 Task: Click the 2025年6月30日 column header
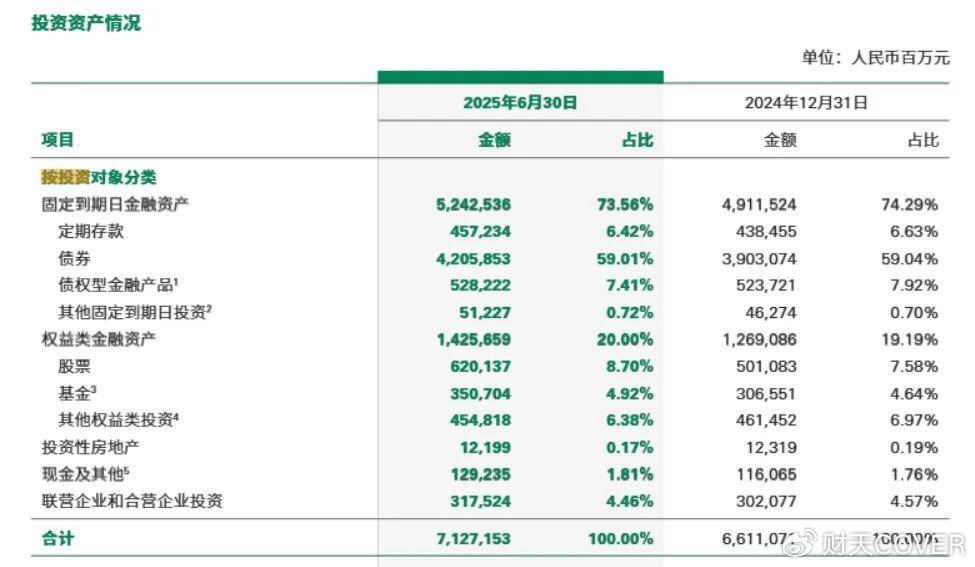pyautogui.click(x=520, y=102)
